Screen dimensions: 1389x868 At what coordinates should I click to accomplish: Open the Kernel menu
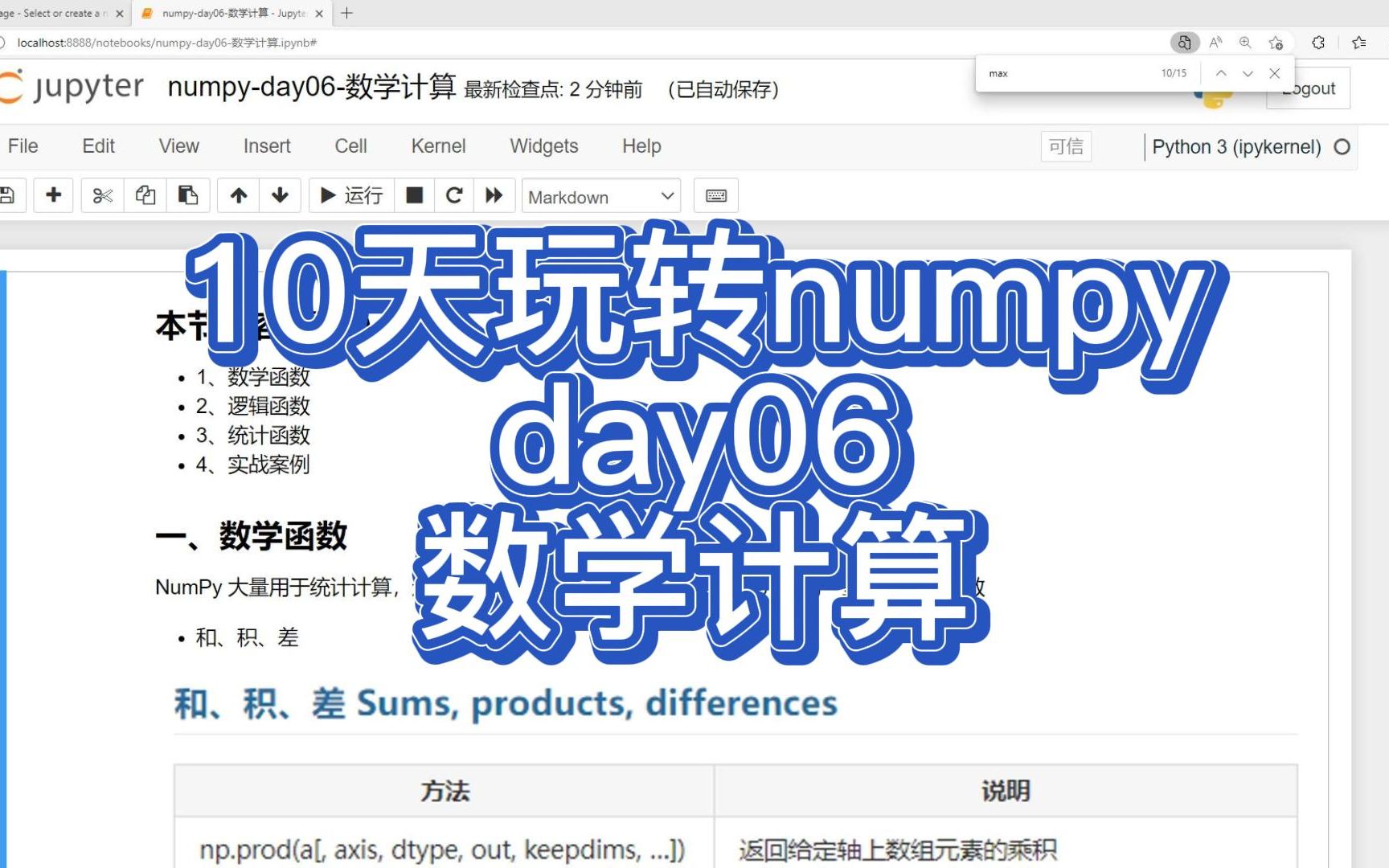point(438,146)
